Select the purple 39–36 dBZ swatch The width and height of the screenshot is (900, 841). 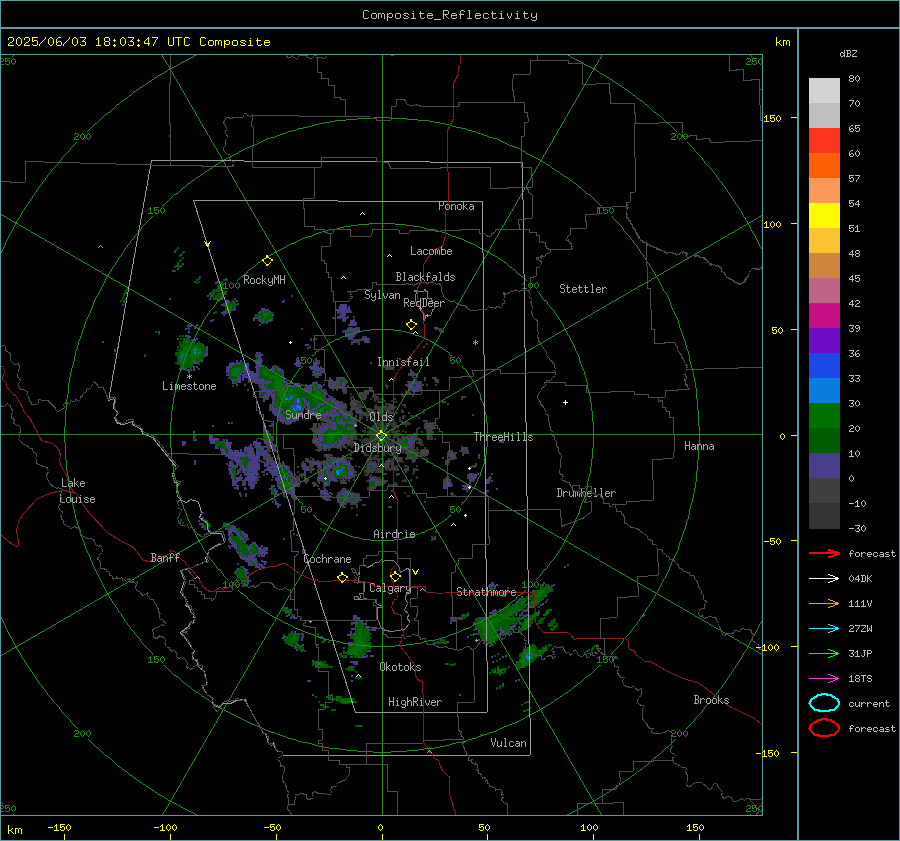click(x=824, y=340)
